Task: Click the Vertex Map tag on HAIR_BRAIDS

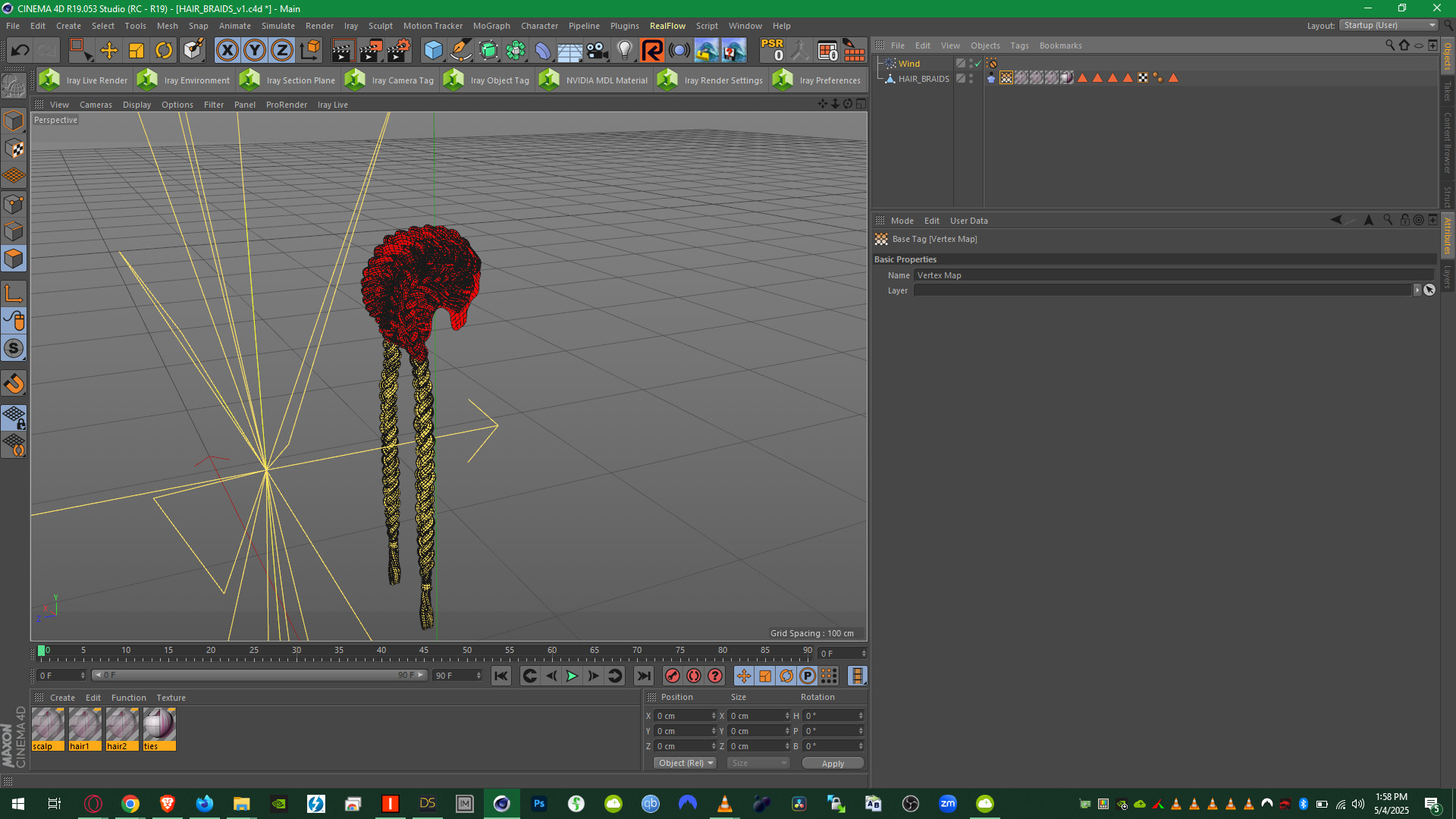Action: tap(1006, 78)
